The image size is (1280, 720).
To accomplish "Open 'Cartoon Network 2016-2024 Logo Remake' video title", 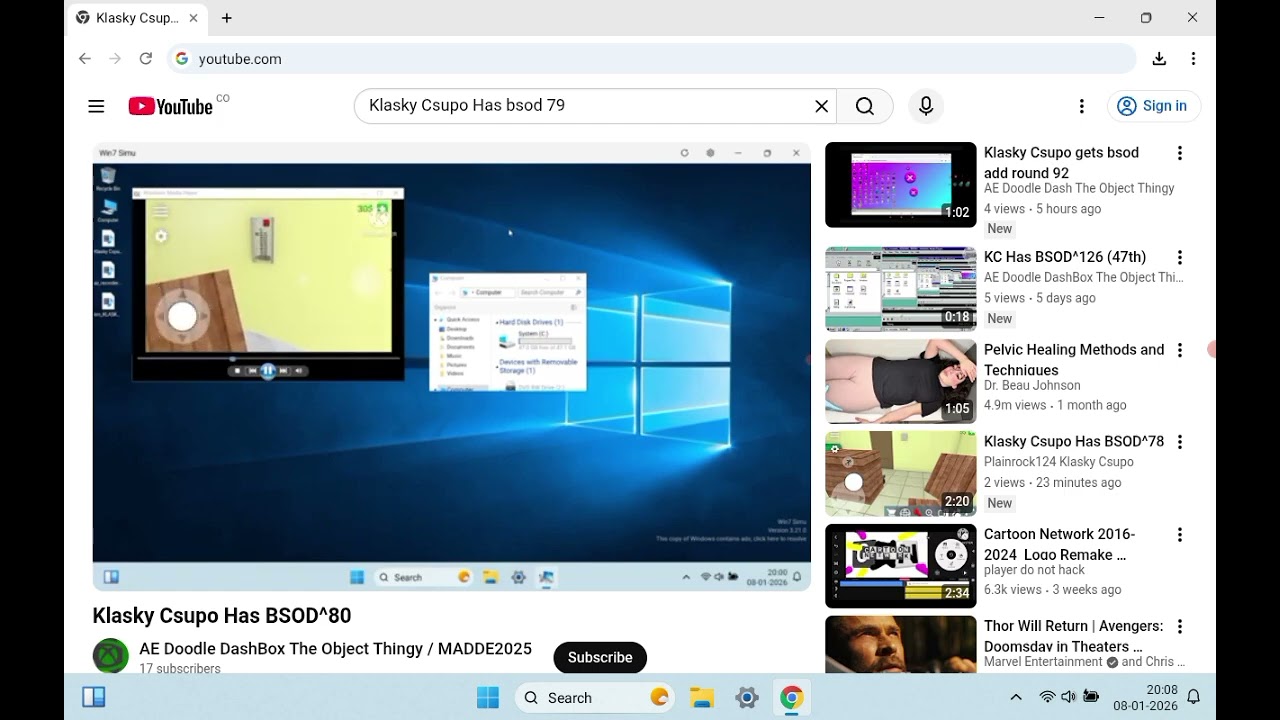I will coord(1059,544).
